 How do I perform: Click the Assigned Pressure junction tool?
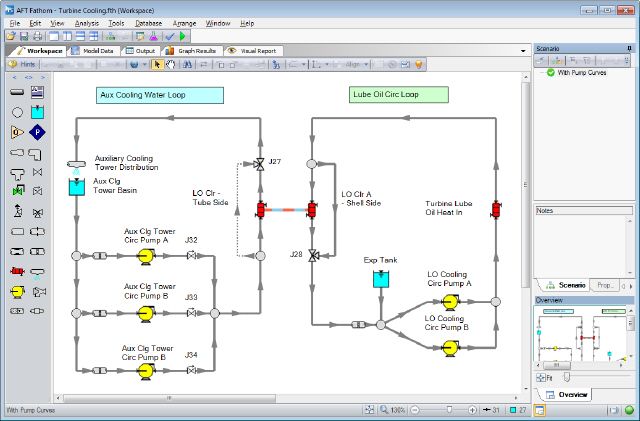click(37, 132)
